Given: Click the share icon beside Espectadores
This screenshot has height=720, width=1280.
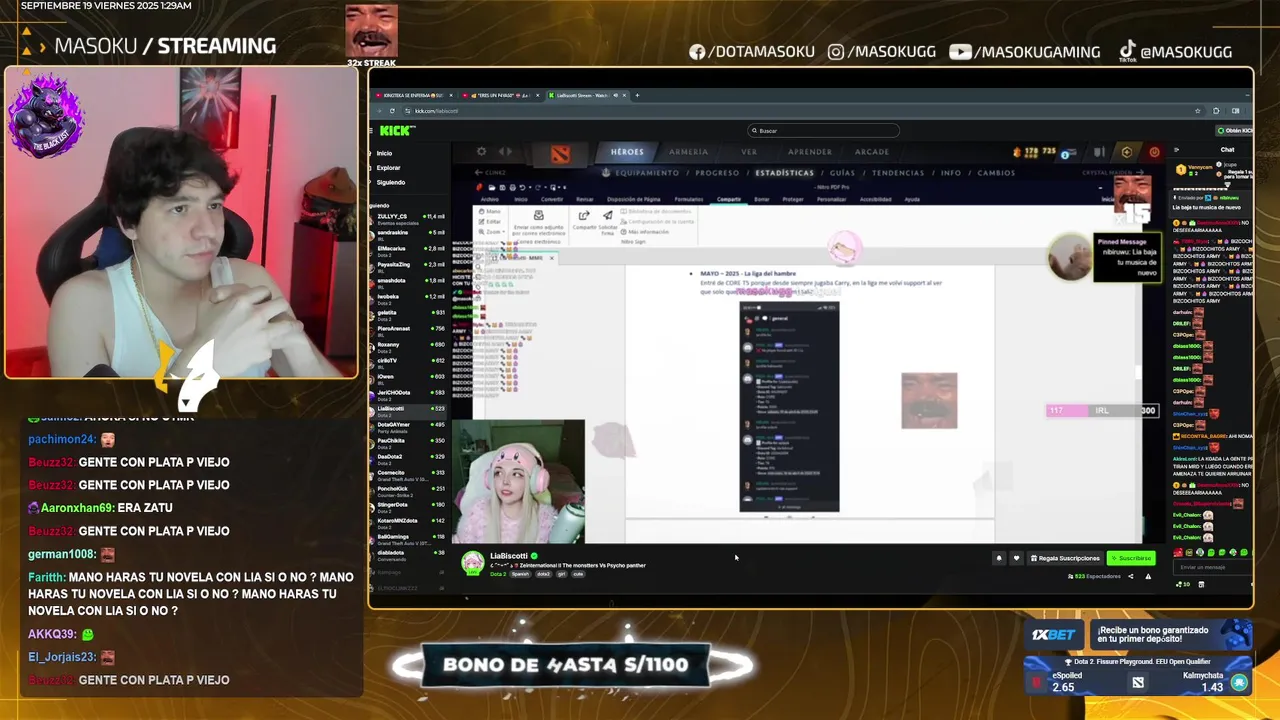Looking at the screenshot, I should point(1131,576).
